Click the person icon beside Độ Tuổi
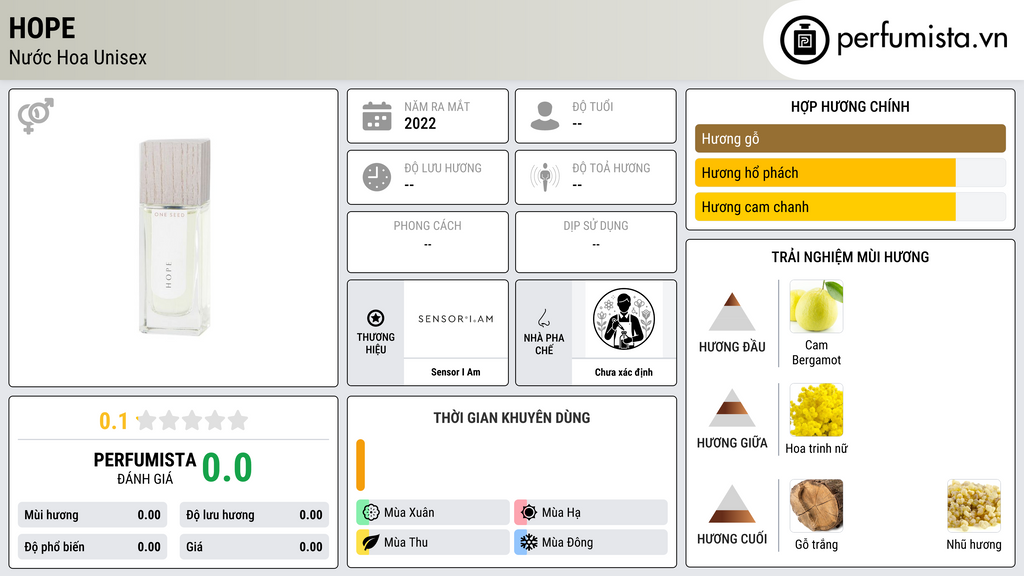Image resolution: width=1024 pixels, height=576 pixels. point(545,116)
